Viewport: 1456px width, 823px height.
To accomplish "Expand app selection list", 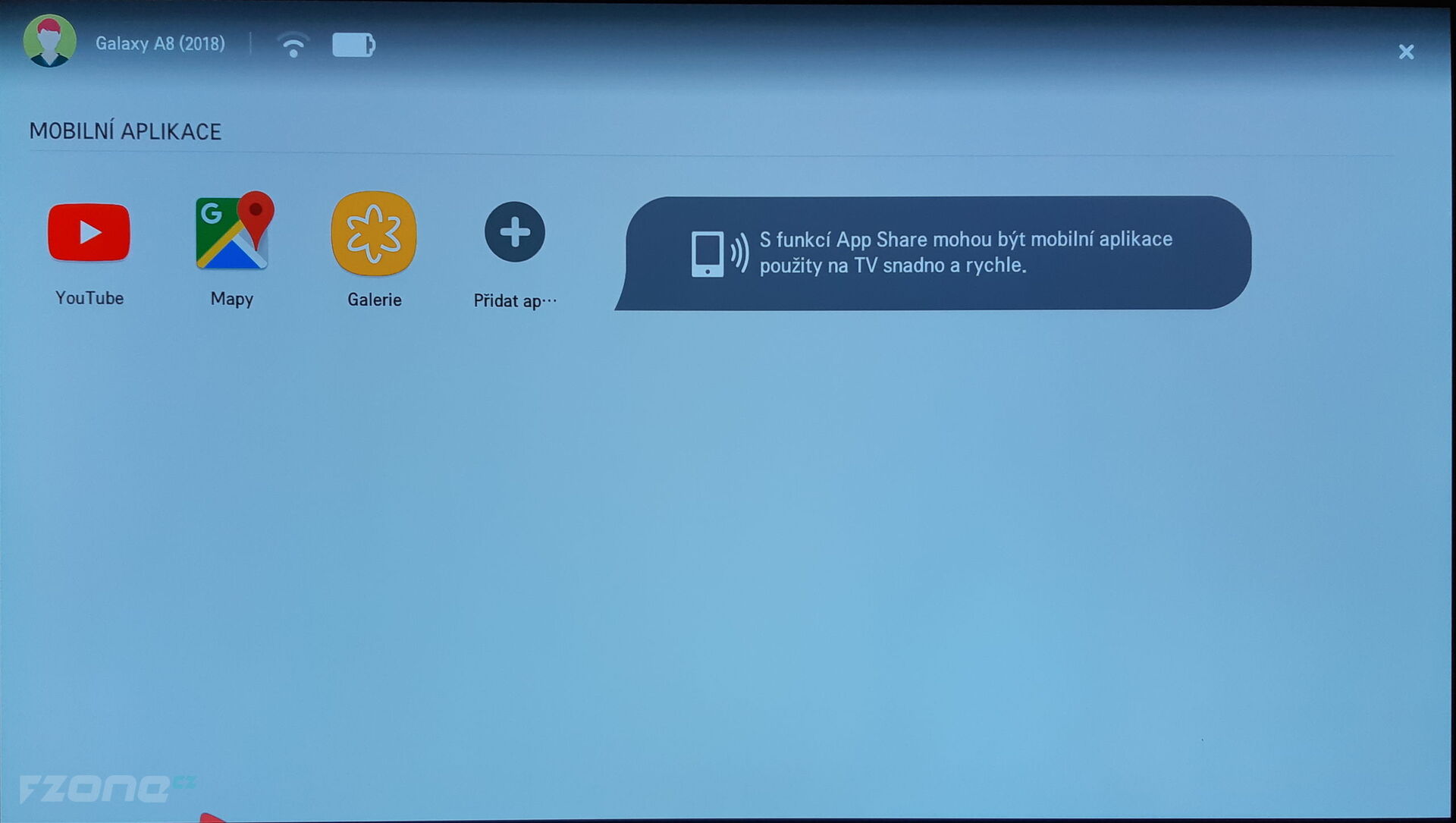I will [513, 231].
